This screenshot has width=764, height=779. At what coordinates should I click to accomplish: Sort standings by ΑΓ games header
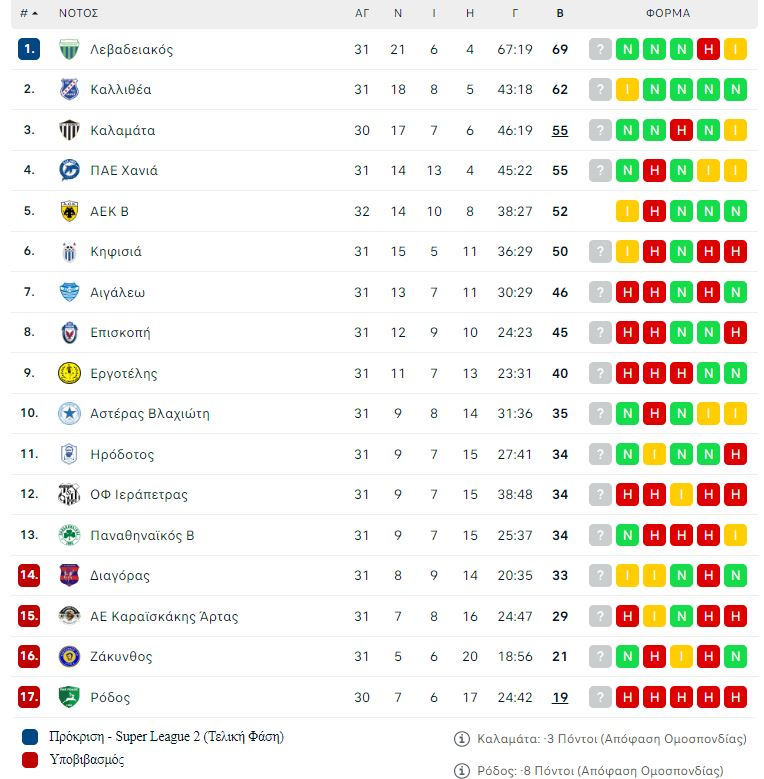(362, 13)
